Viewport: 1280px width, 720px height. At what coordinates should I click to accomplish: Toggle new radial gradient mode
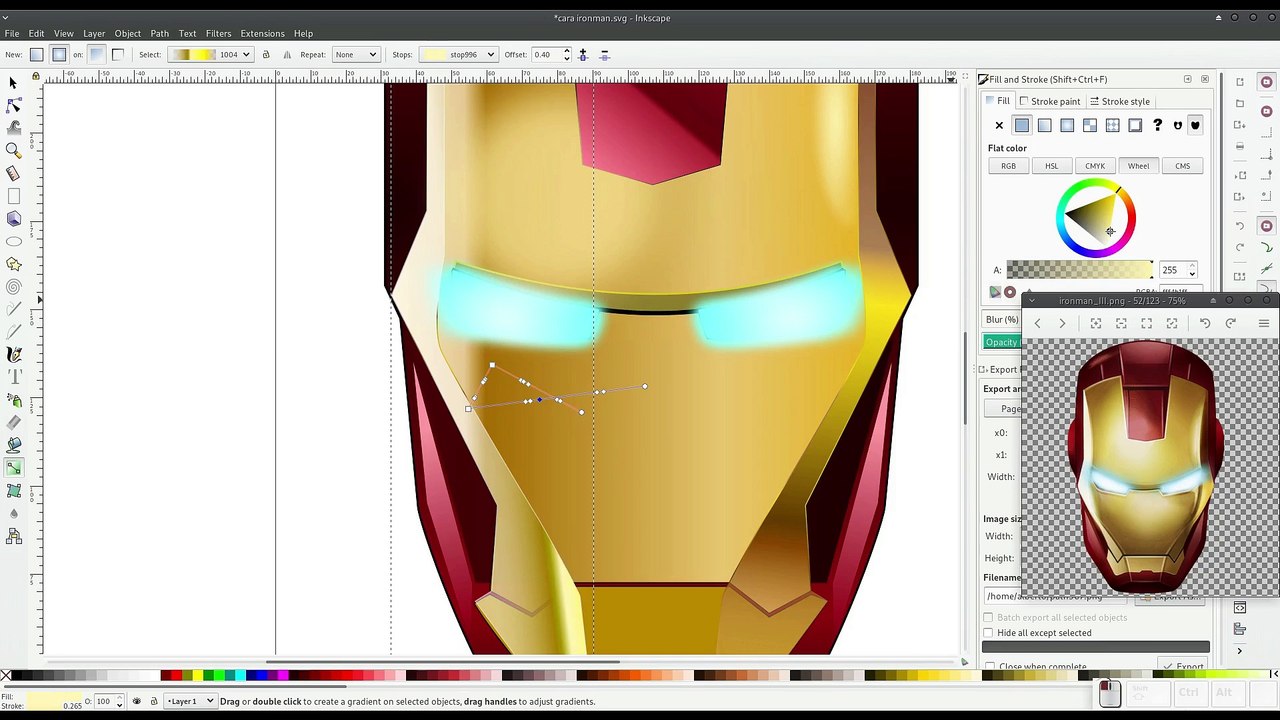click(59, 55)
